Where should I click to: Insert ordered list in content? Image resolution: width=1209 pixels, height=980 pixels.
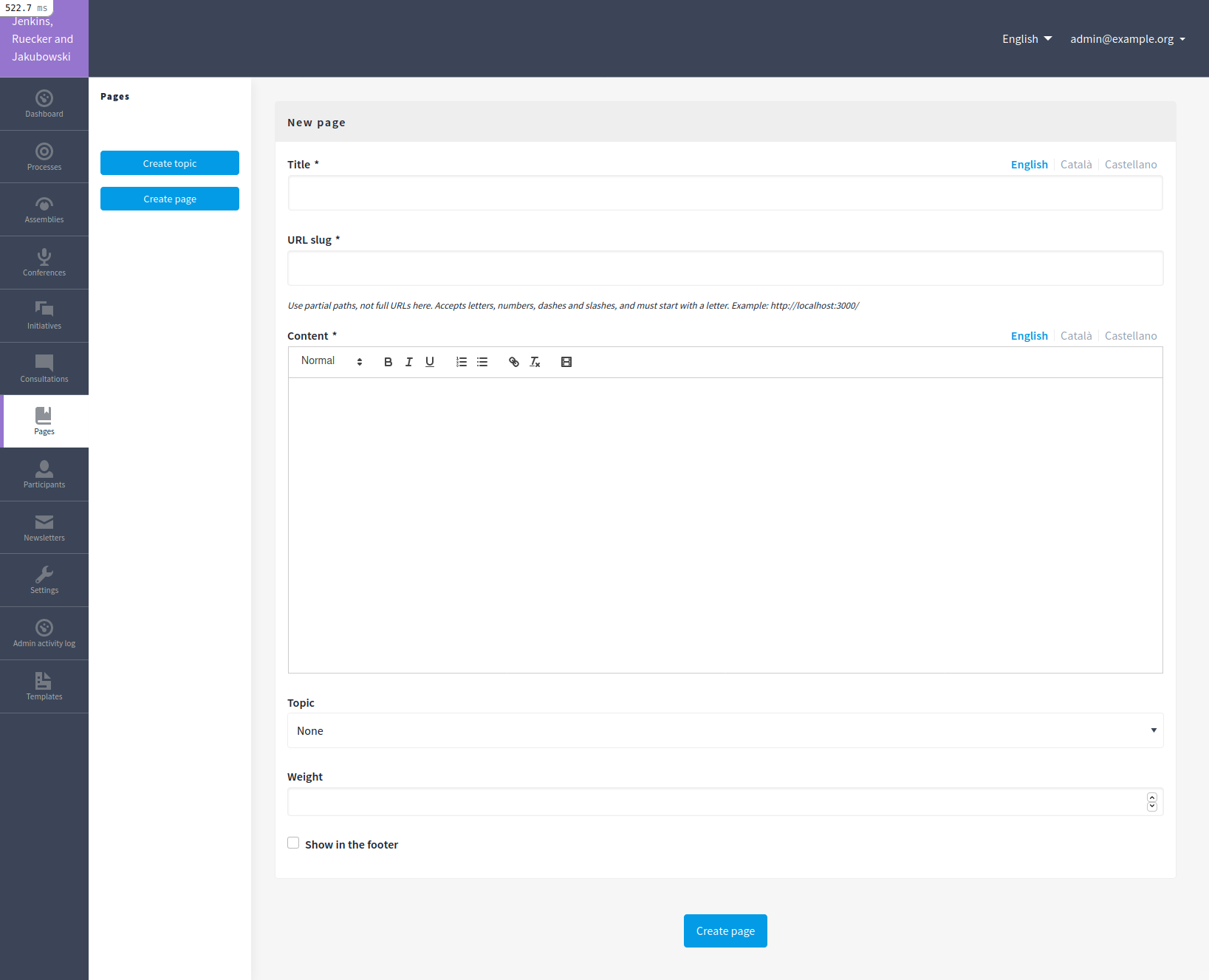tap(462, 362)
